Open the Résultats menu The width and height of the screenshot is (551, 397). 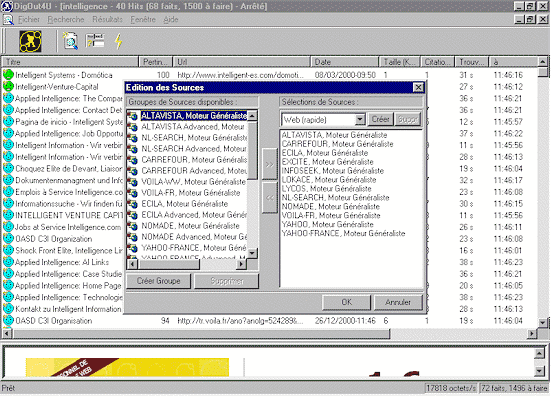click(107, 20)
